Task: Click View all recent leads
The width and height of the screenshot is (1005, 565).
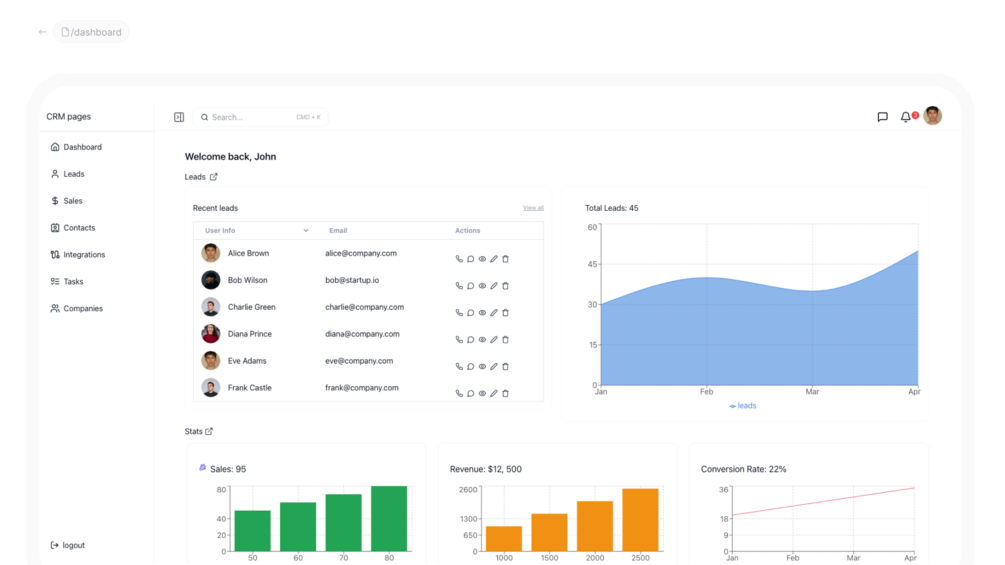Action: coord(533,208)
